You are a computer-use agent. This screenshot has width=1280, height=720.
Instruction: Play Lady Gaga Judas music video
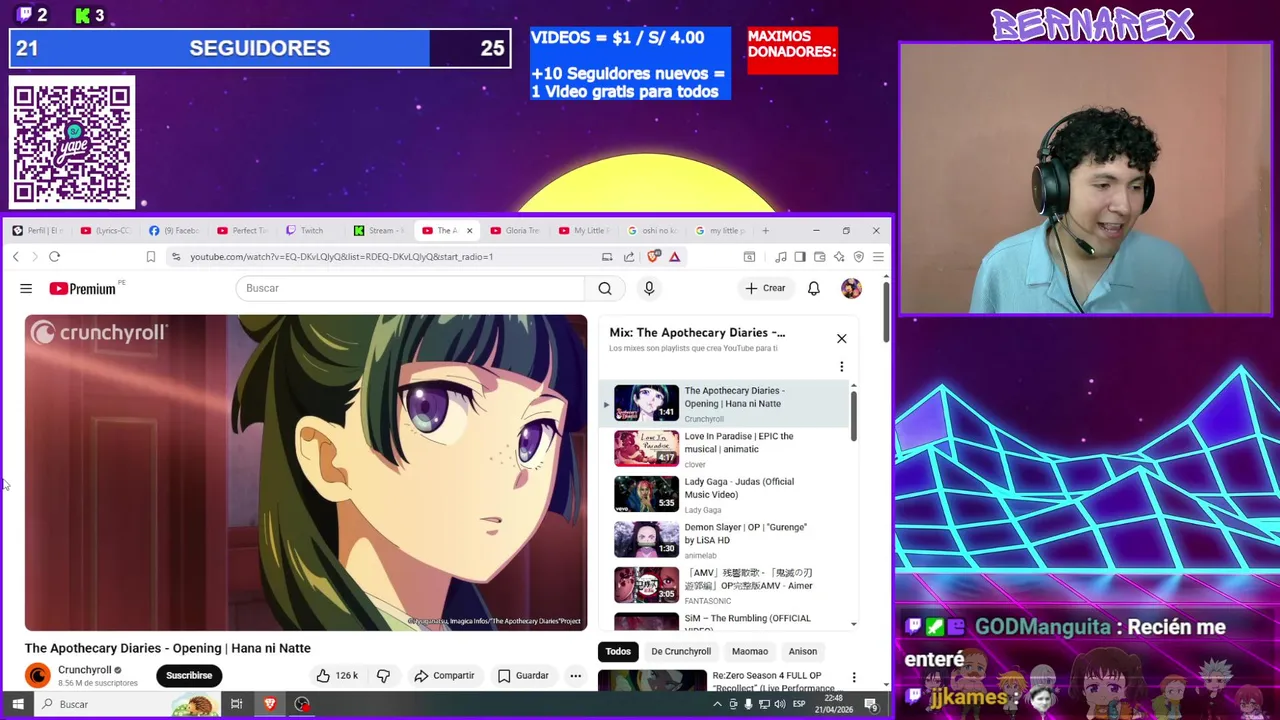[725, 495]
